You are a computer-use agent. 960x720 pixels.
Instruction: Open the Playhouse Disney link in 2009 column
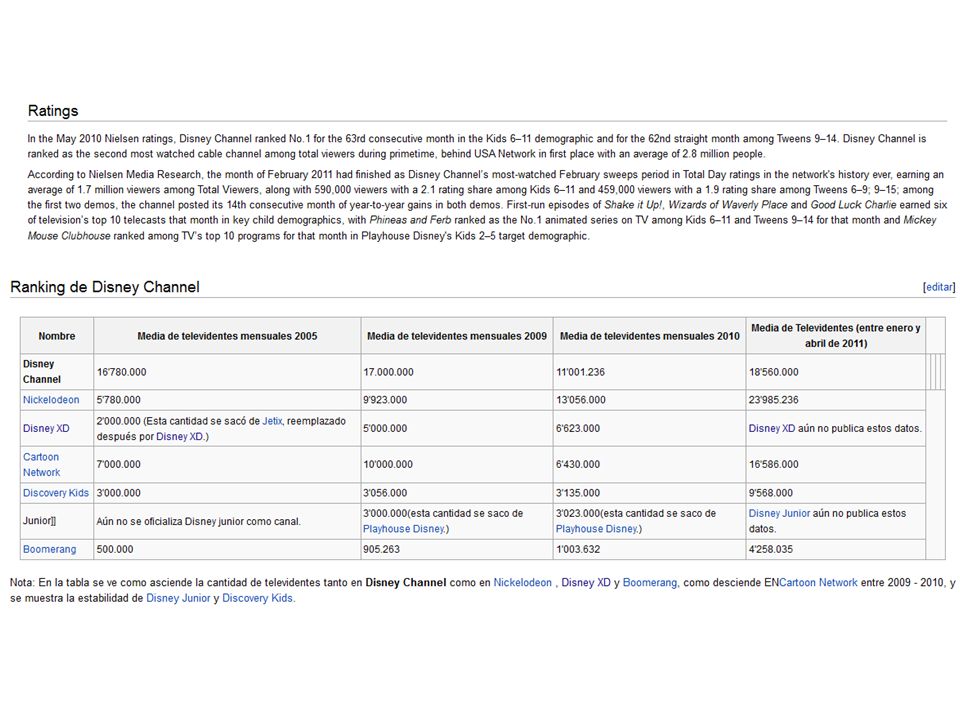(x=403, y=529)
